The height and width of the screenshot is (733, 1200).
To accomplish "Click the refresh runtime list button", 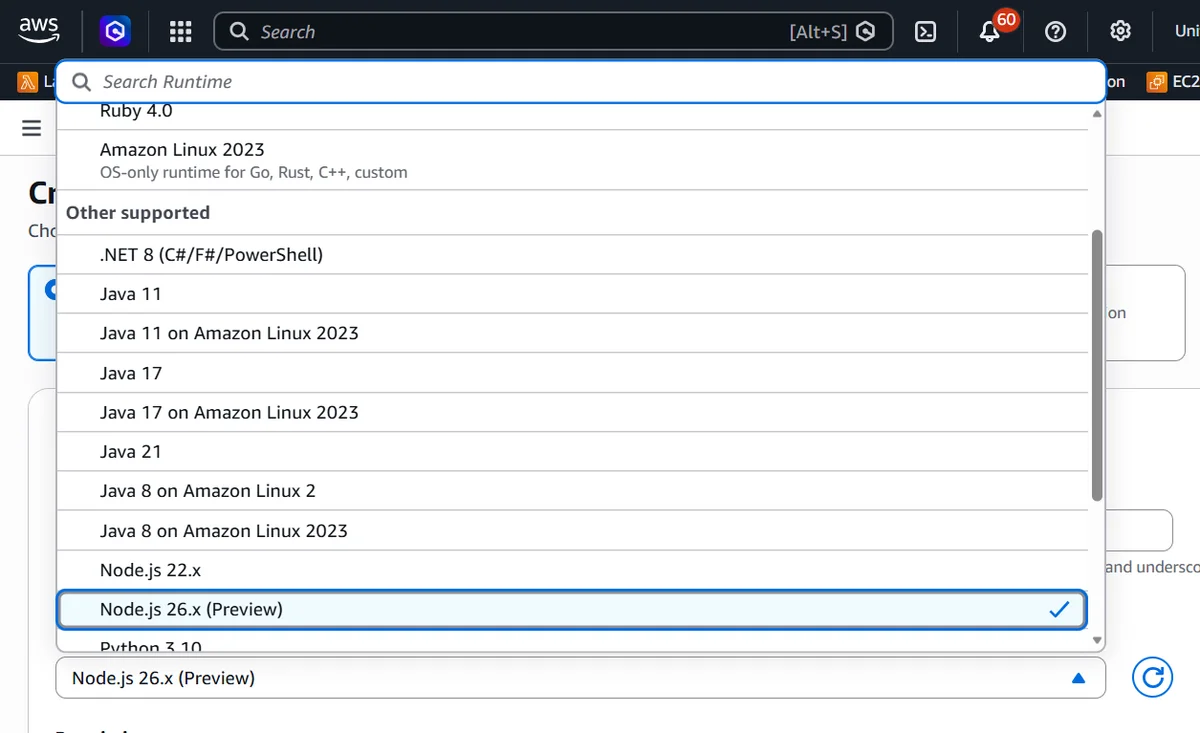I will (x=1152, y=678).
